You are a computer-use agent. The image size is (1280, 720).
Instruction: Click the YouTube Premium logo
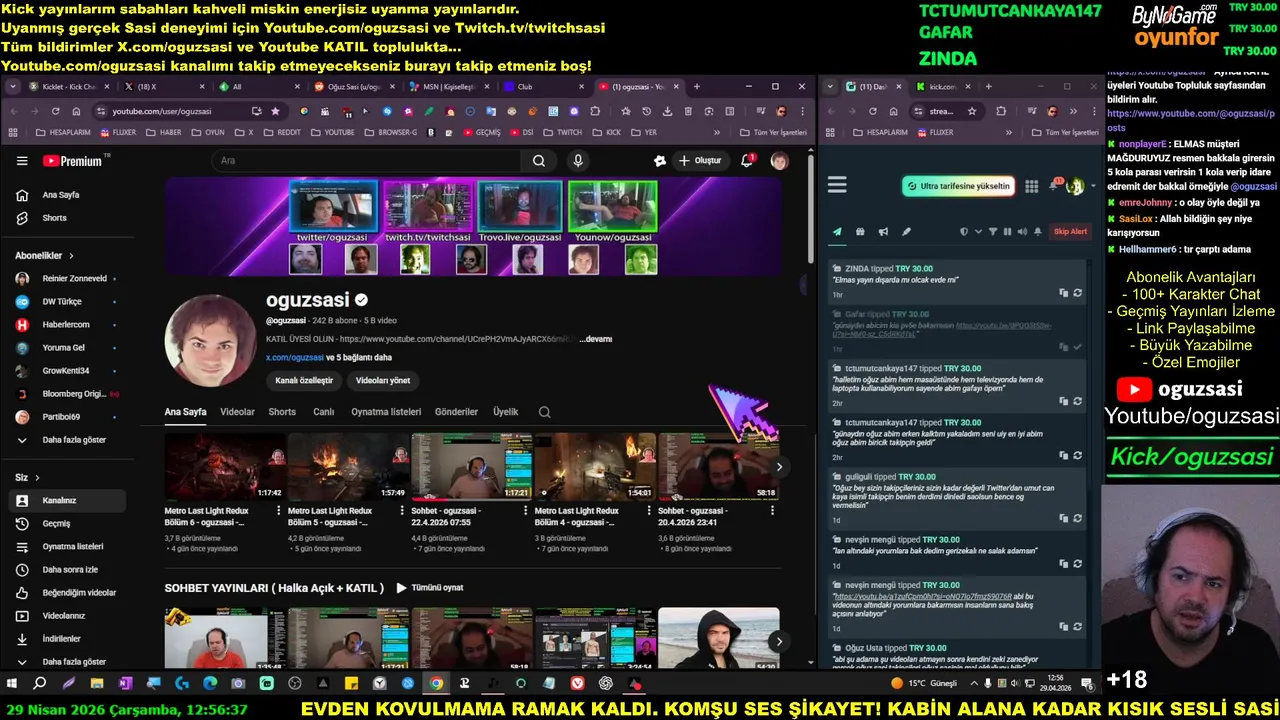click(72, 161)
